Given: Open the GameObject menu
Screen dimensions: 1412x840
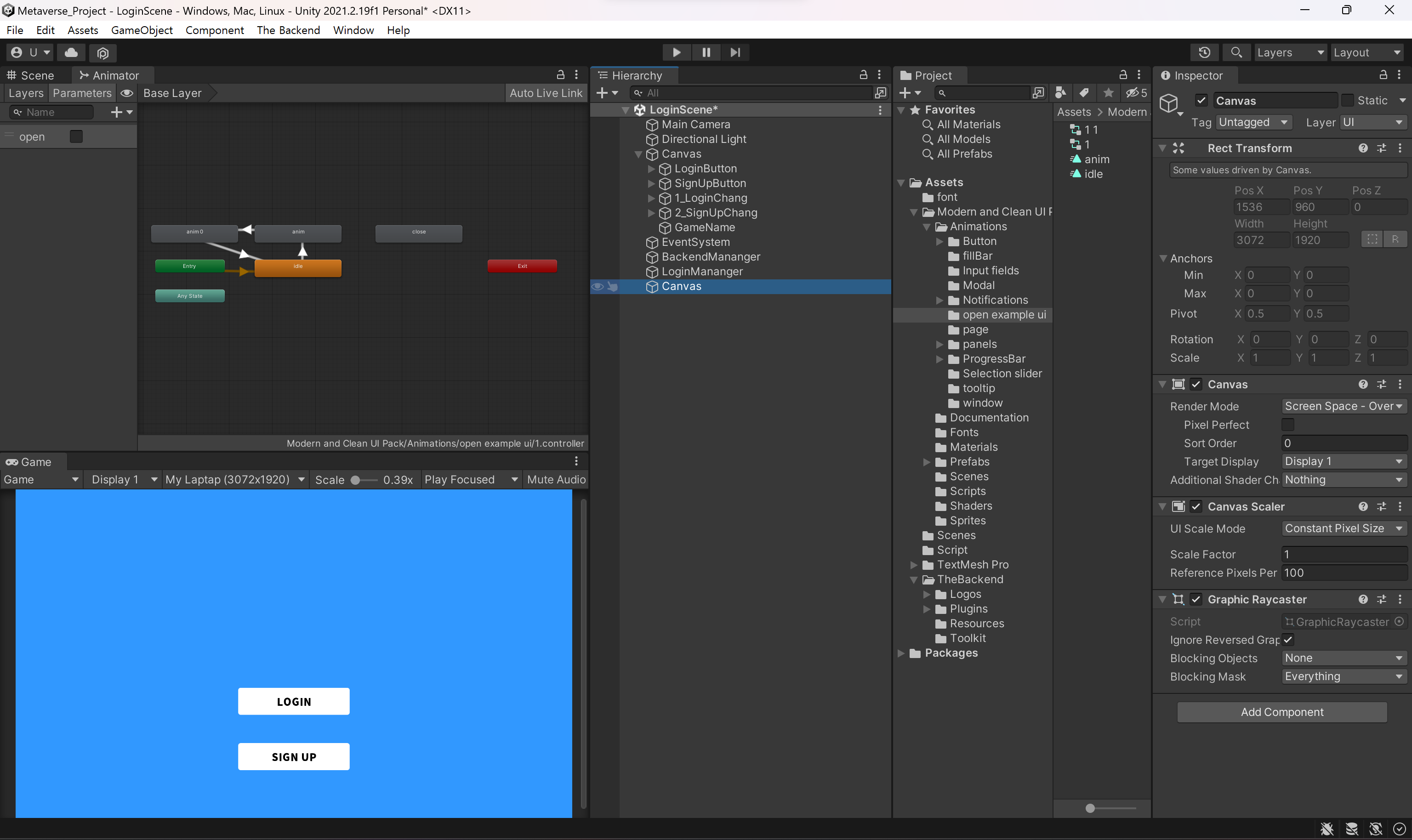Looking at the screenshot, I should point(142,30).
